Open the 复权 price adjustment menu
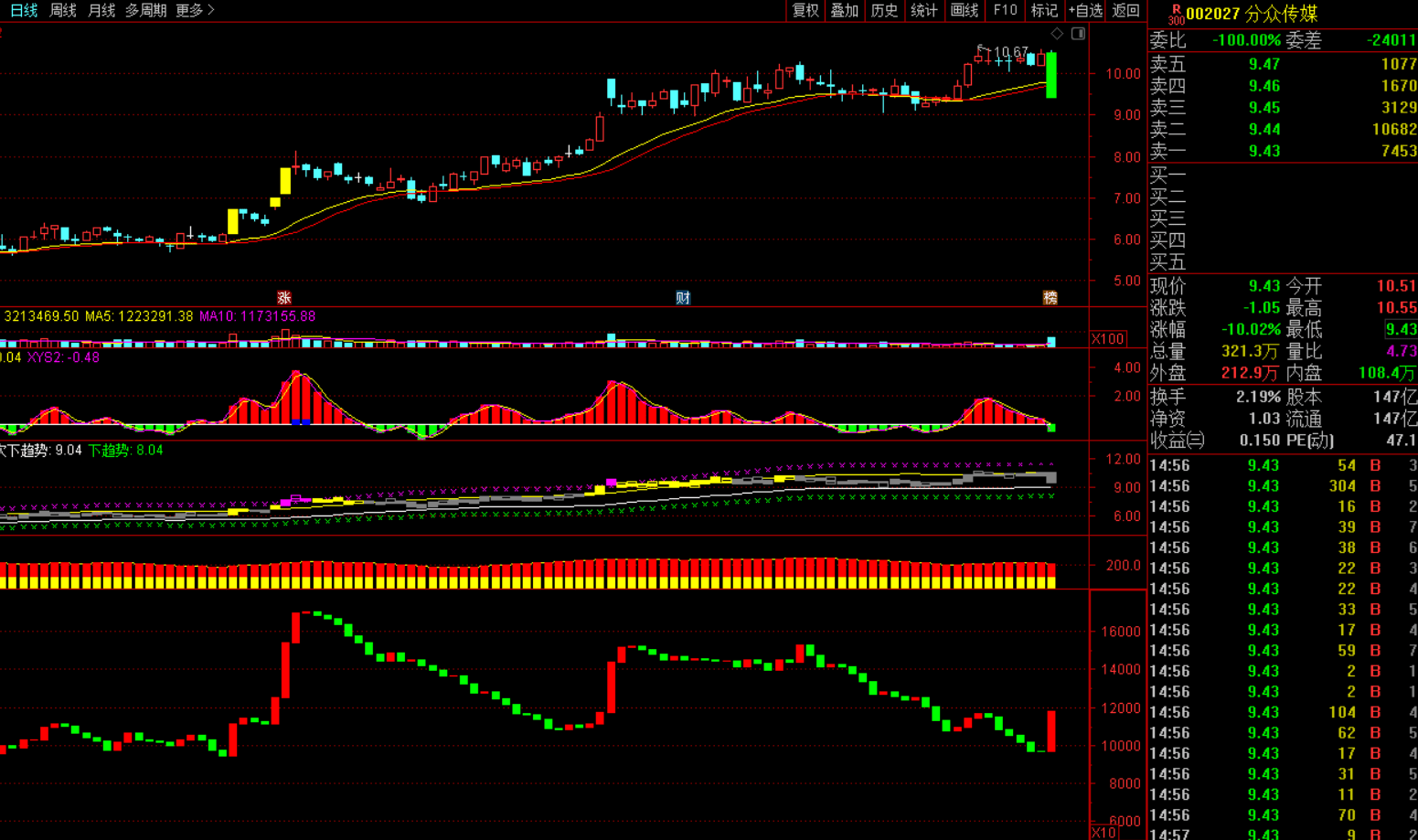This screenshot has width=1418, height=840. tap(805, 10)
